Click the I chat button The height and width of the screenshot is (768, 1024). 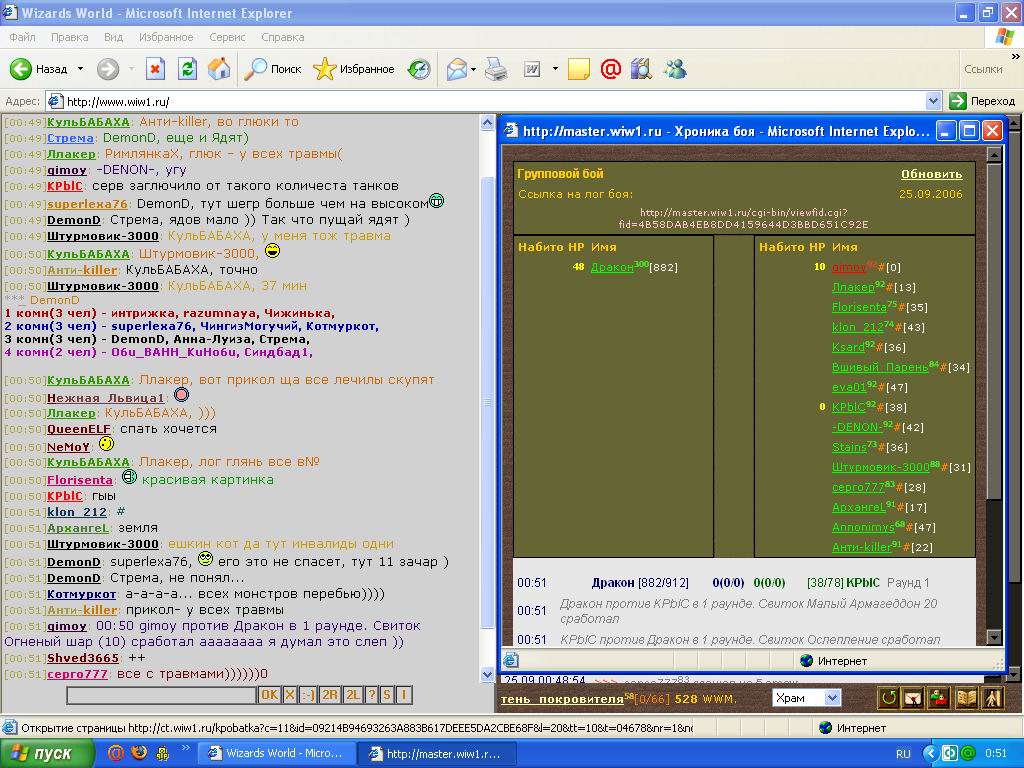[x=404, y=695]
